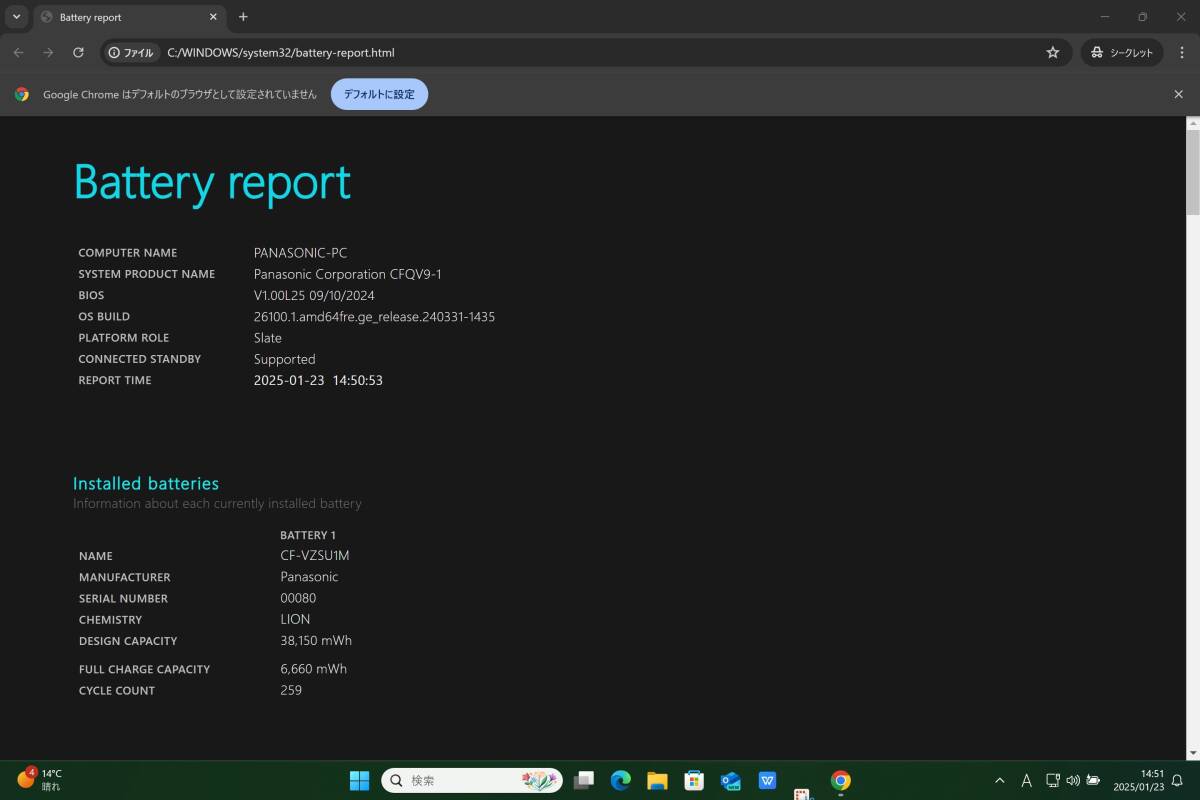1200x800 pixels.
Task: Close the Battery report tab
Action: pyautogui.click(x=213, y=17)
